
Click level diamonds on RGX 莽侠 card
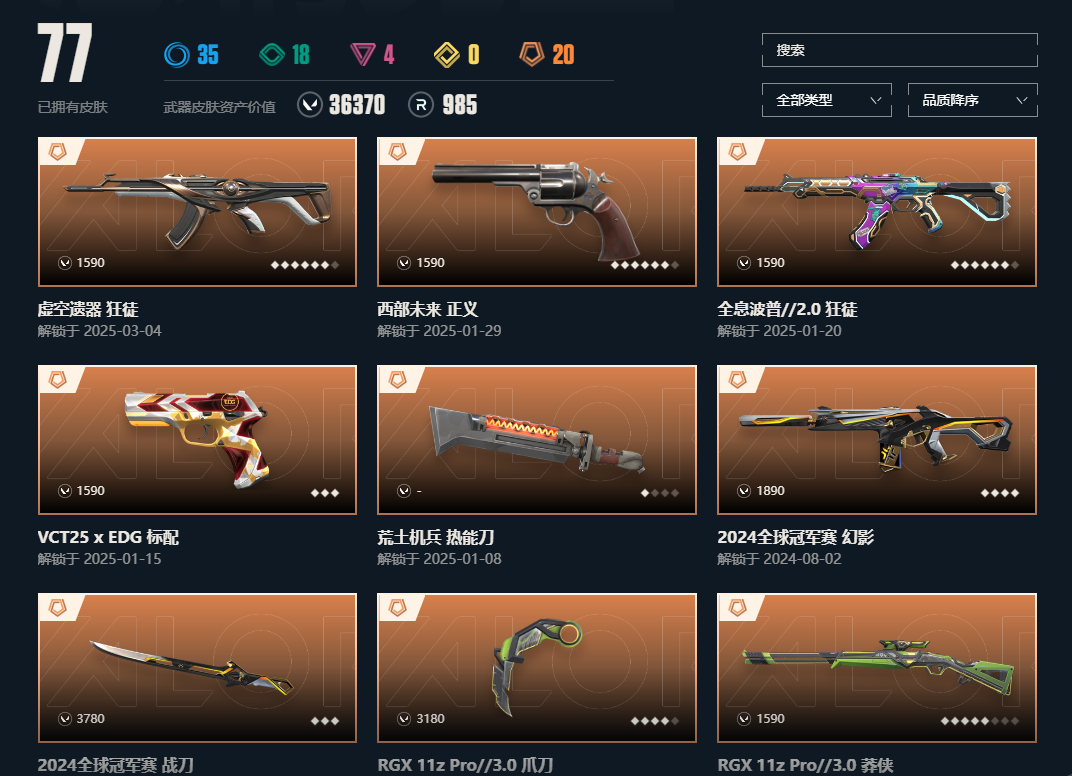[980, 721]
